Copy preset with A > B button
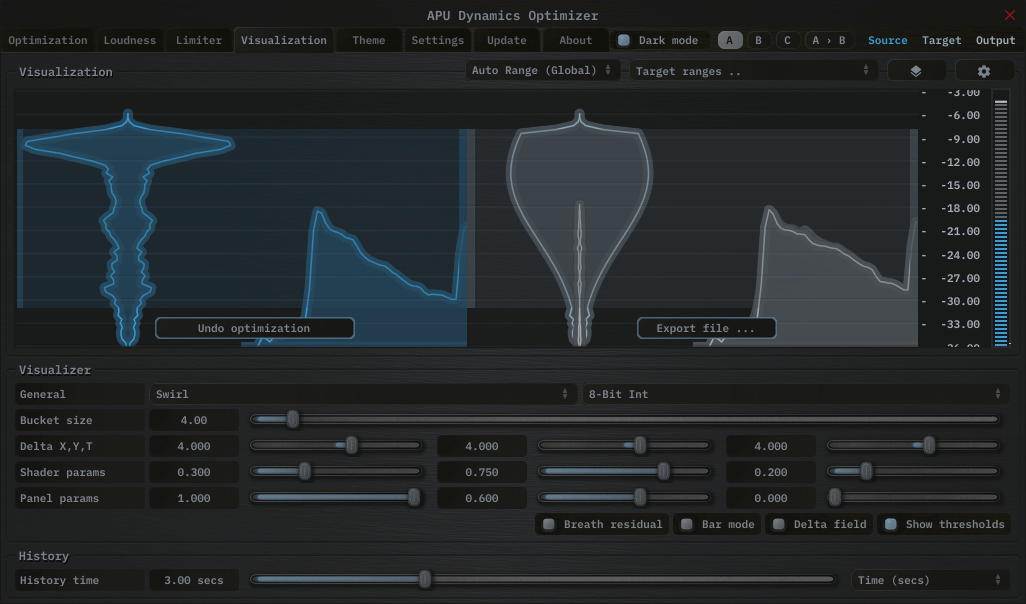 tap(828, 40)
